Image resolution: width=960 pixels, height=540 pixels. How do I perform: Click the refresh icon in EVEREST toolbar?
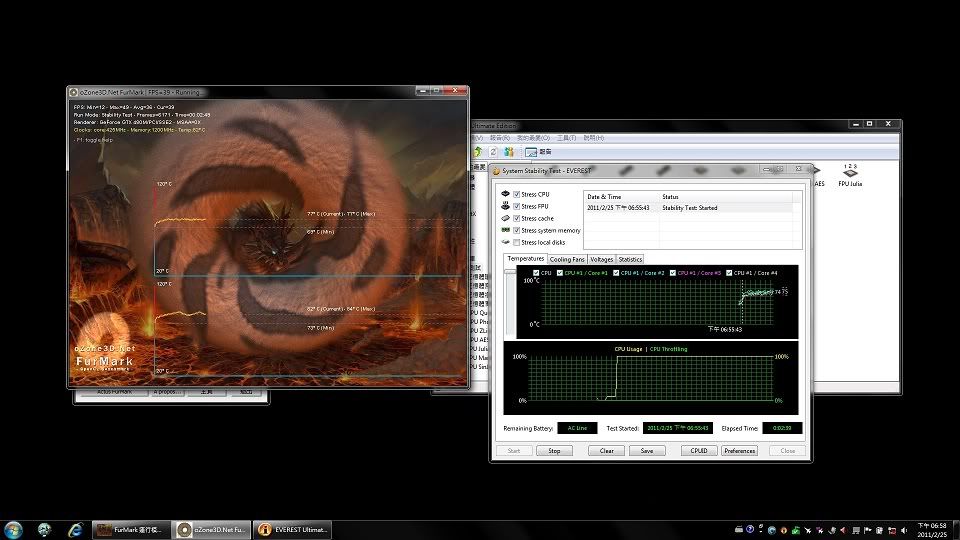(493, 151)
